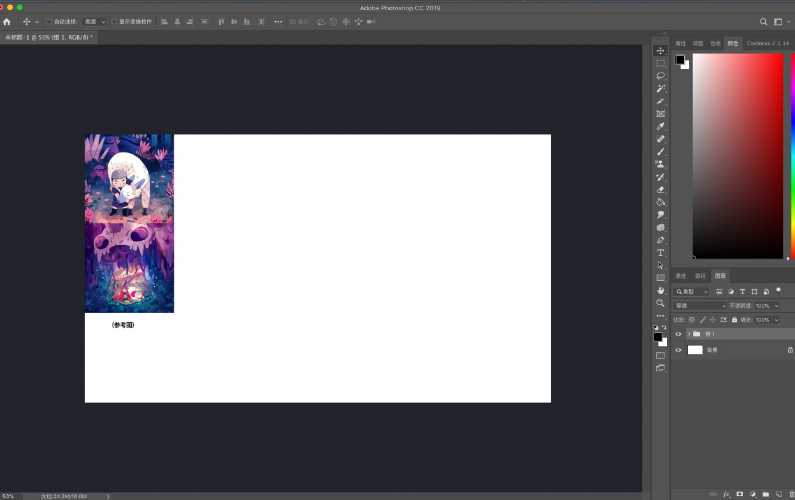Image resolution: width=795 pixels, height=500 pixels.
Task: Hide the Background layer via eye icon
Action: tap(678, 350)
